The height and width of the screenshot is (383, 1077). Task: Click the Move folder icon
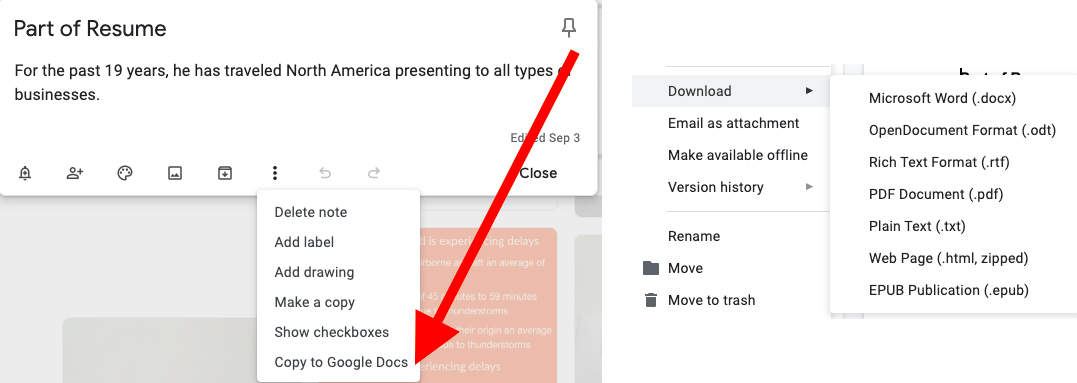pos(650,268)
